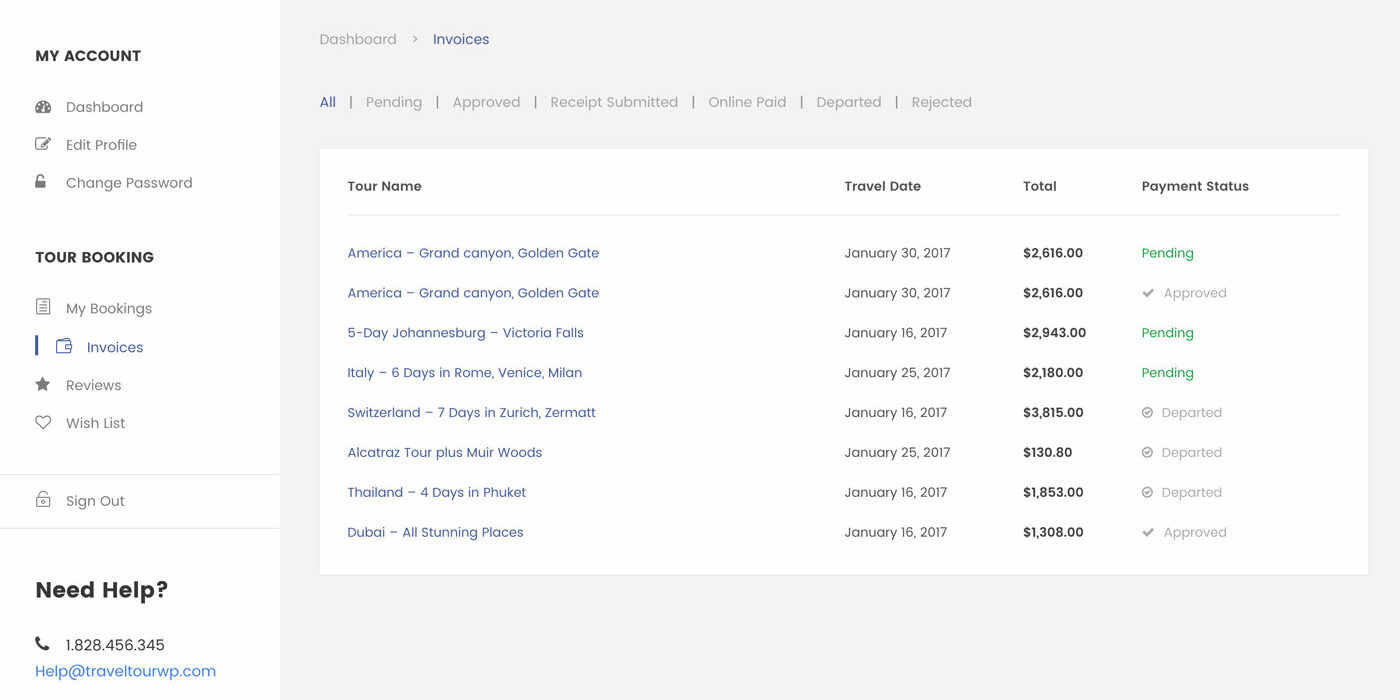Click the Sign Out lock icon

click(43, 500)
